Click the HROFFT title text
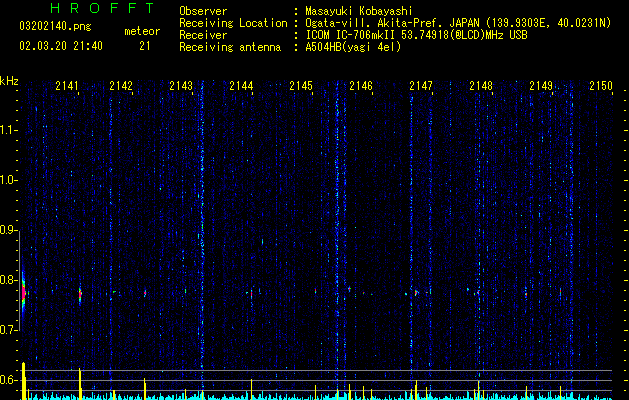 103,8
